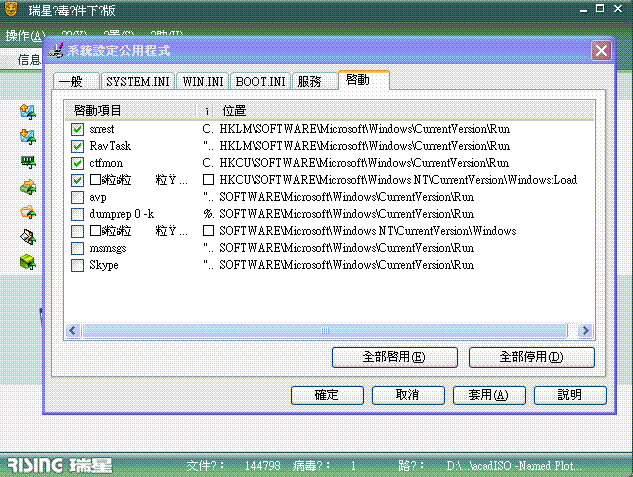Open the SYSTEM.INI tab
The height and width of the screenshot is (477, 633).
point(138,81)
